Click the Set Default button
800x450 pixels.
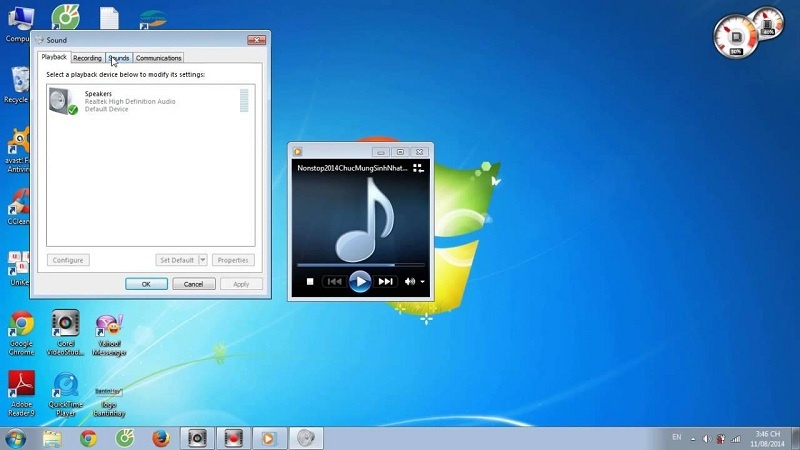coord(177,260)
